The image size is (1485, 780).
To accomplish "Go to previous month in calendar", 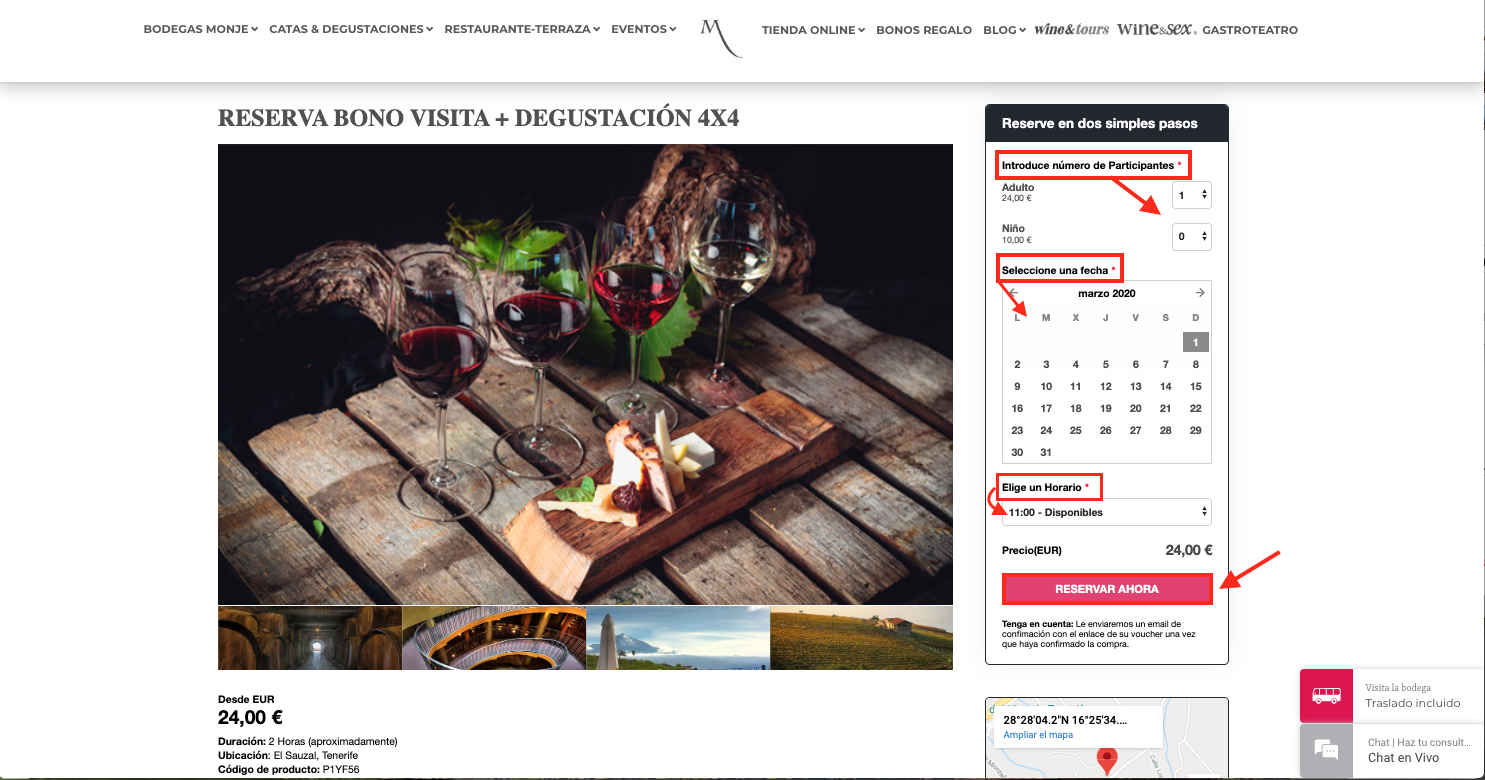I will (x=1014, y=293).
